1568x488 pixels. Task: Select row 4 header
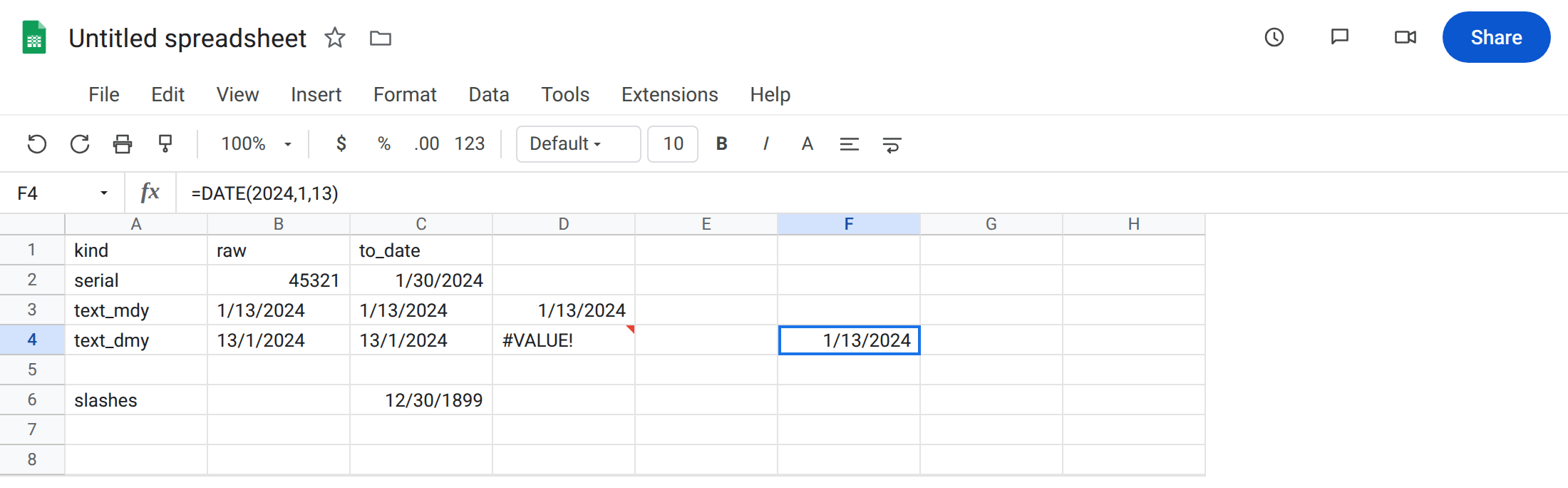click(32, 340)
